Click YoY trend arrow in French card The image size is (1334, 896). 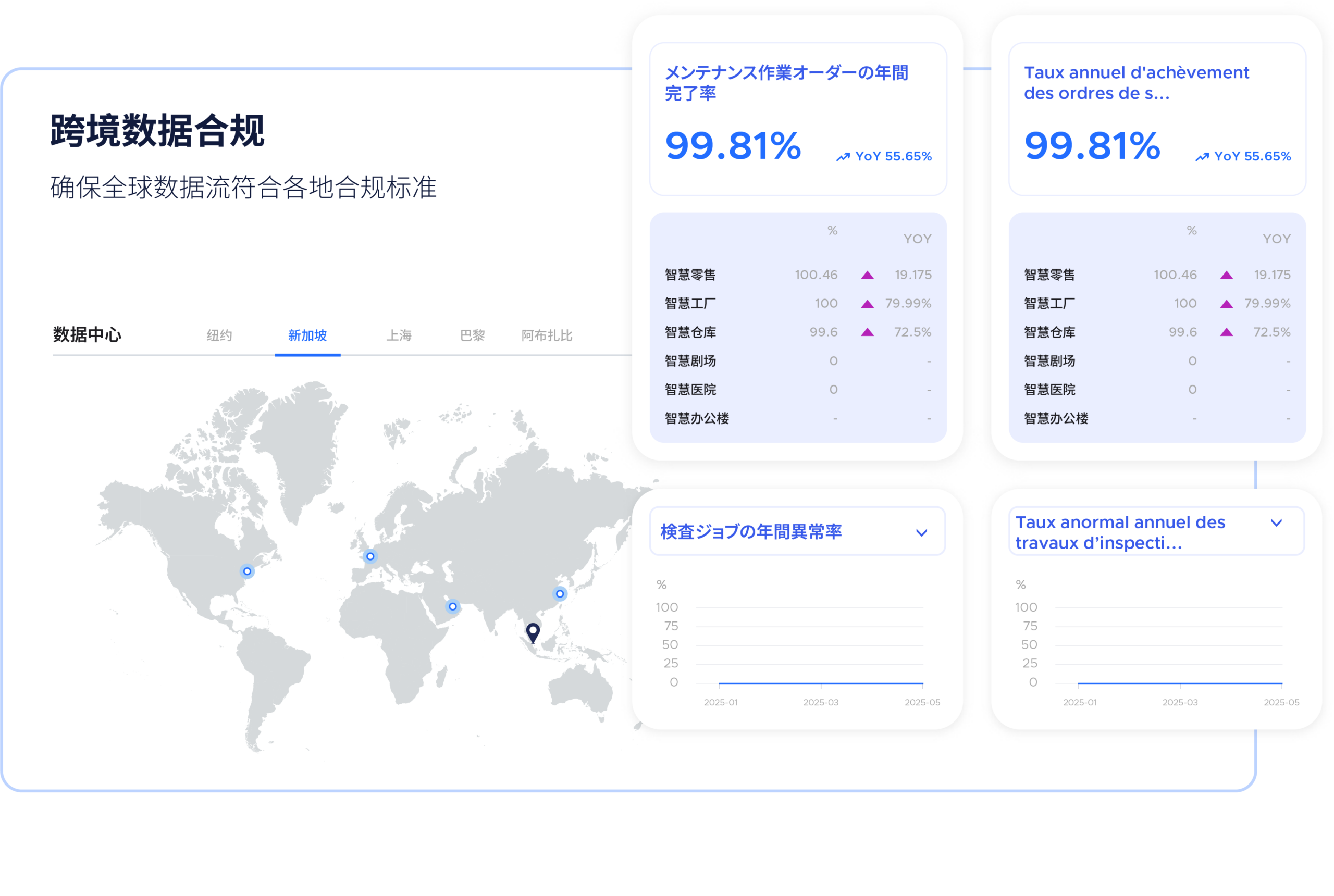point(1202,157)
